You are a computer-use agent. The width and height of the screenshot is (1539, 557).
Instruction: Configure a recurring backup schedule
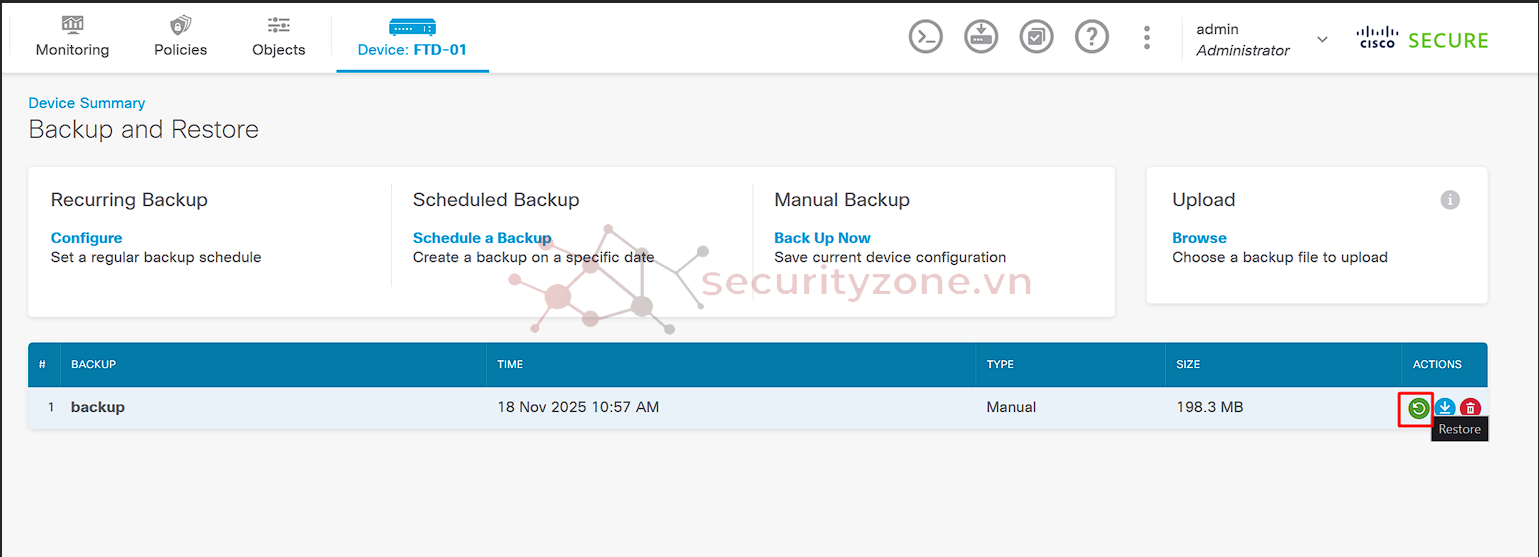(x=87, y=238)
